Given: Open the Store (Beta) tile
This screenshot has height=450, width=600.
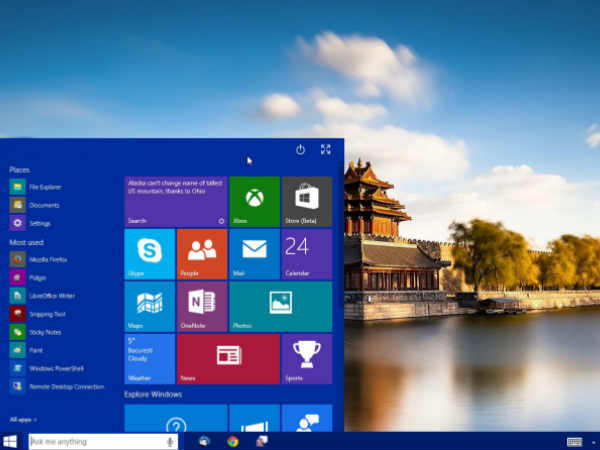Looking at the screenshot, I should (307, 202).
